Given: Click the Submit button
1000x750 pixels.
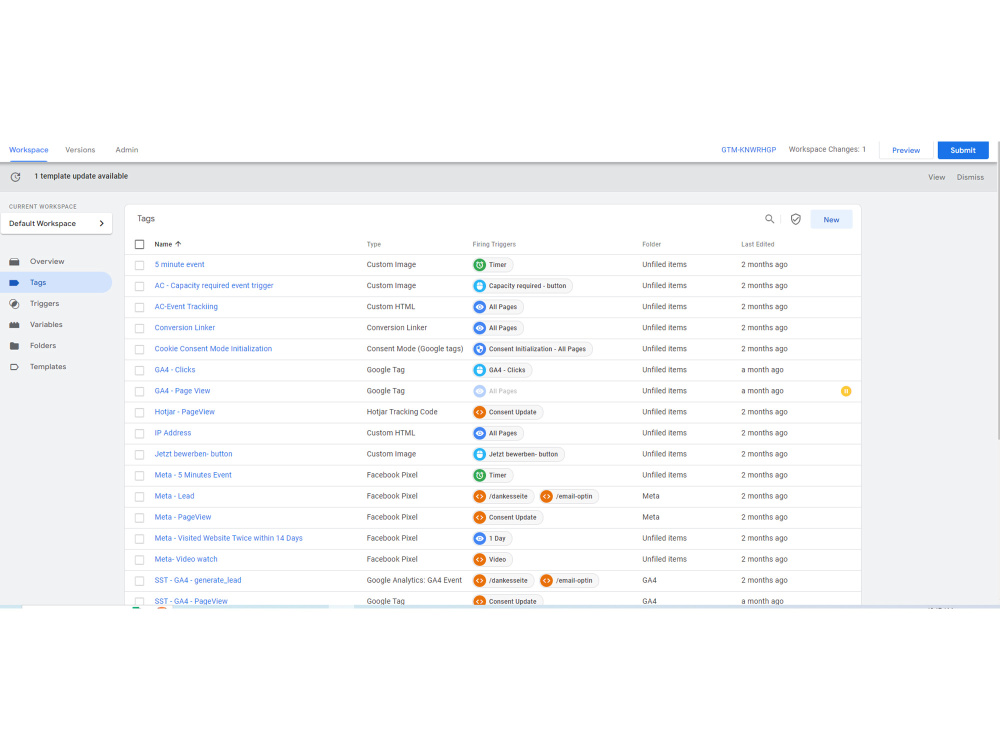Looking at the screenshot, I should (x=962, y=150).
